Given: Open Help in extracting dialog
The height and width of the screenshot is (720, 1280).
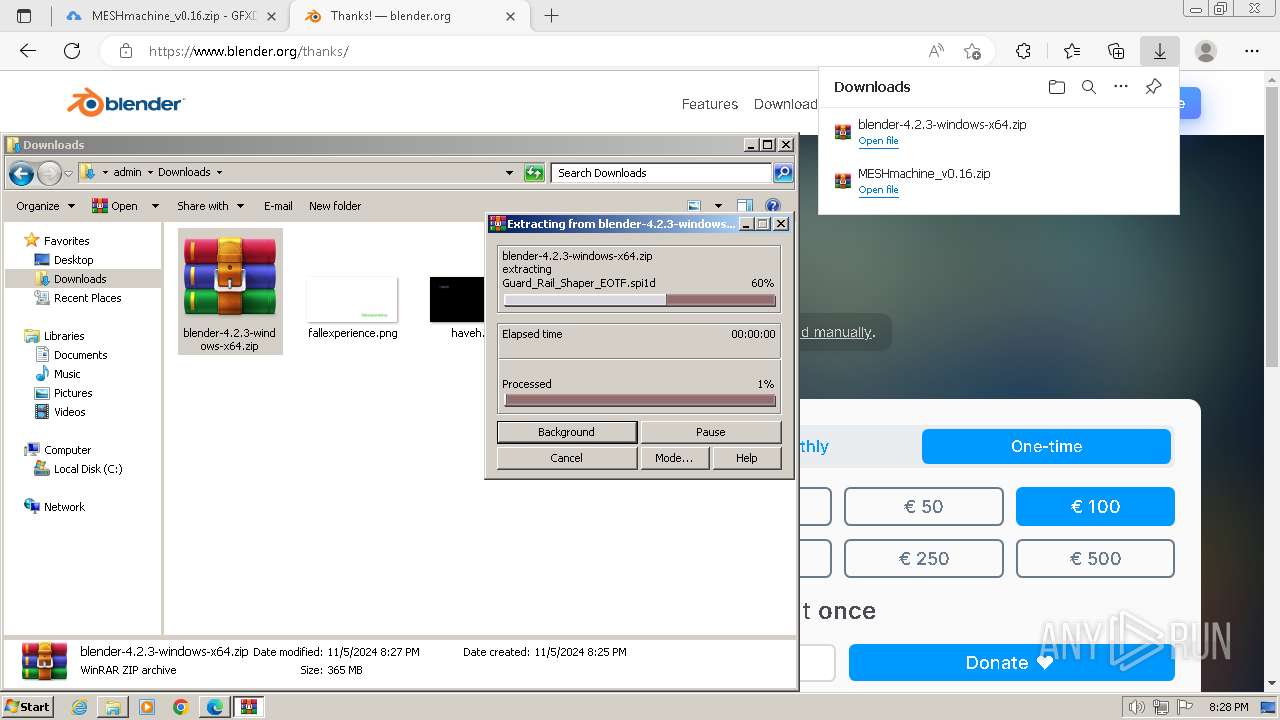Looking at the screenshot, I should 746,458.
